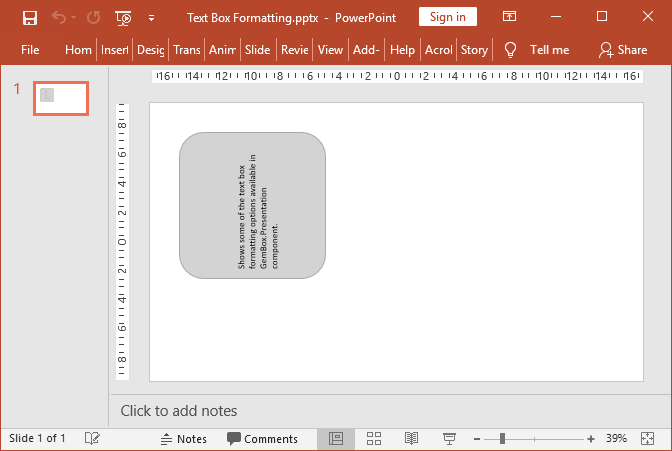This screenshot has height=451, width=672.
Task: Click the zoom slider handle
Action: 502,439
